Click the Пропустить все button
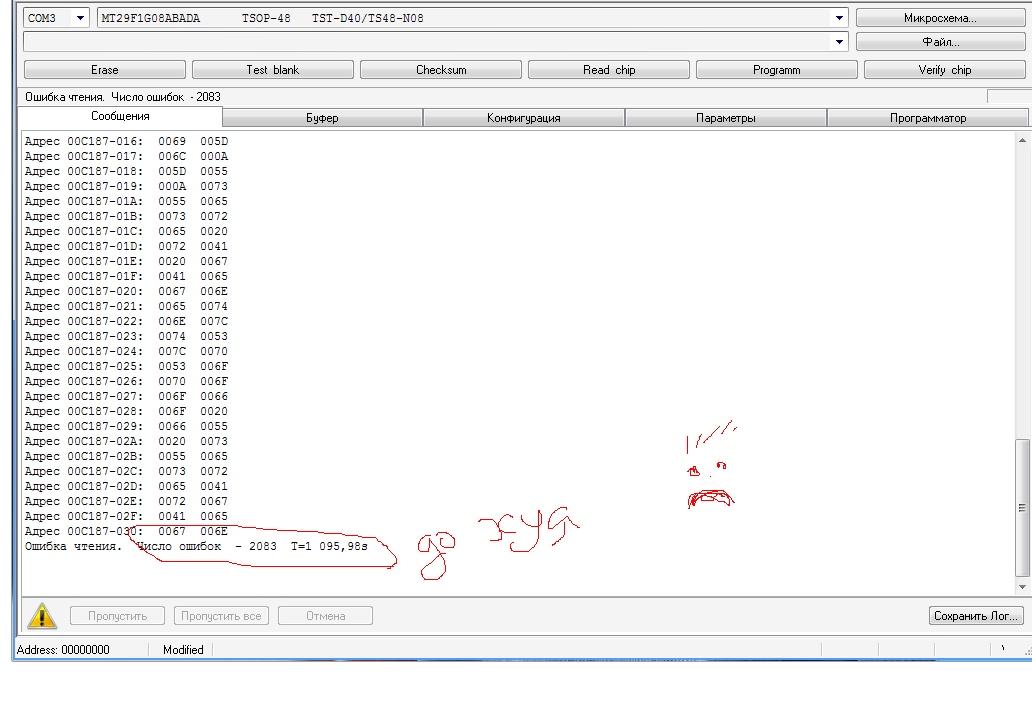The height and width of the screenshot is (709, 1032). (x=221, y=616)
